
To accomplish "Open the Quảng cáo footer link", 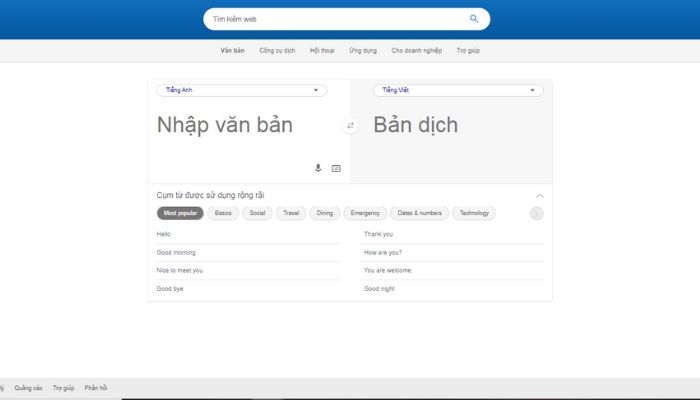I will 28,388.
